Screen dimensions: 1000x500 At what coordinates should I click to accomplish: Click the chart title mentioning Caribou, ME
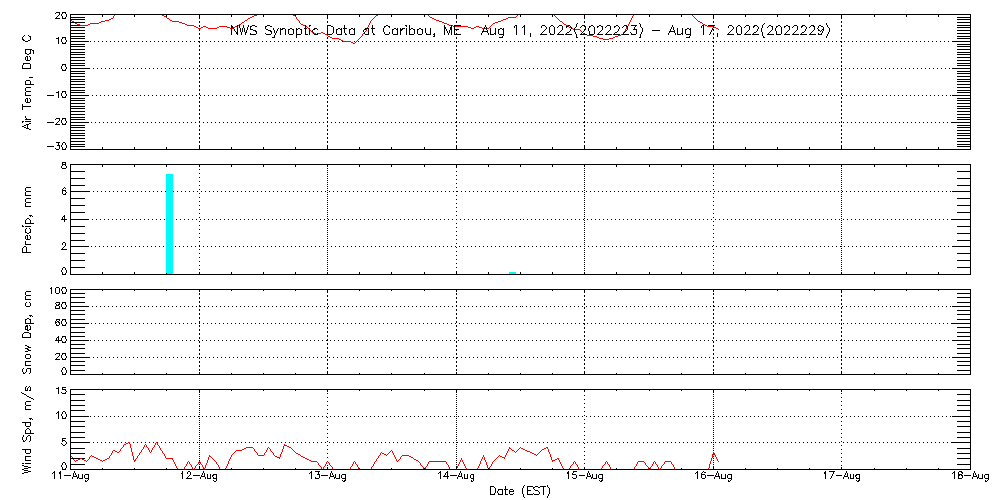[x=530, y=30]
